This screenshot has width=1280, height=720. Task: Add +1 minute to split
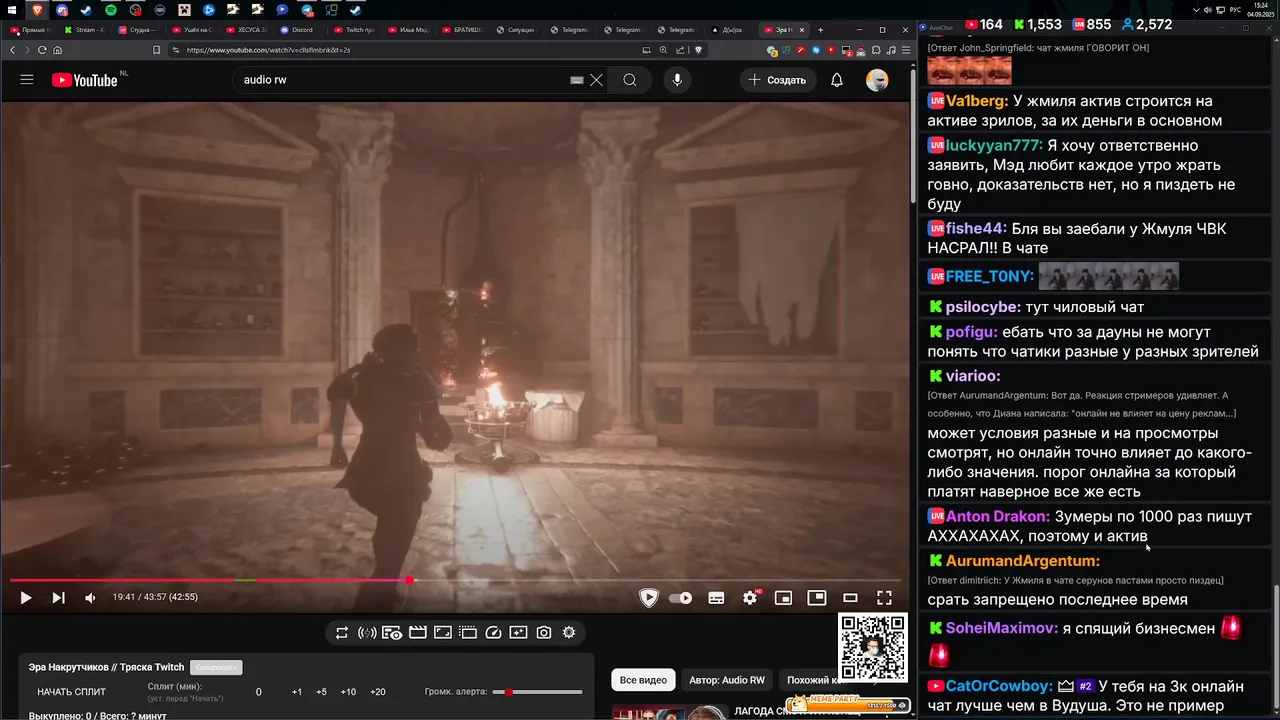(297, 692)
